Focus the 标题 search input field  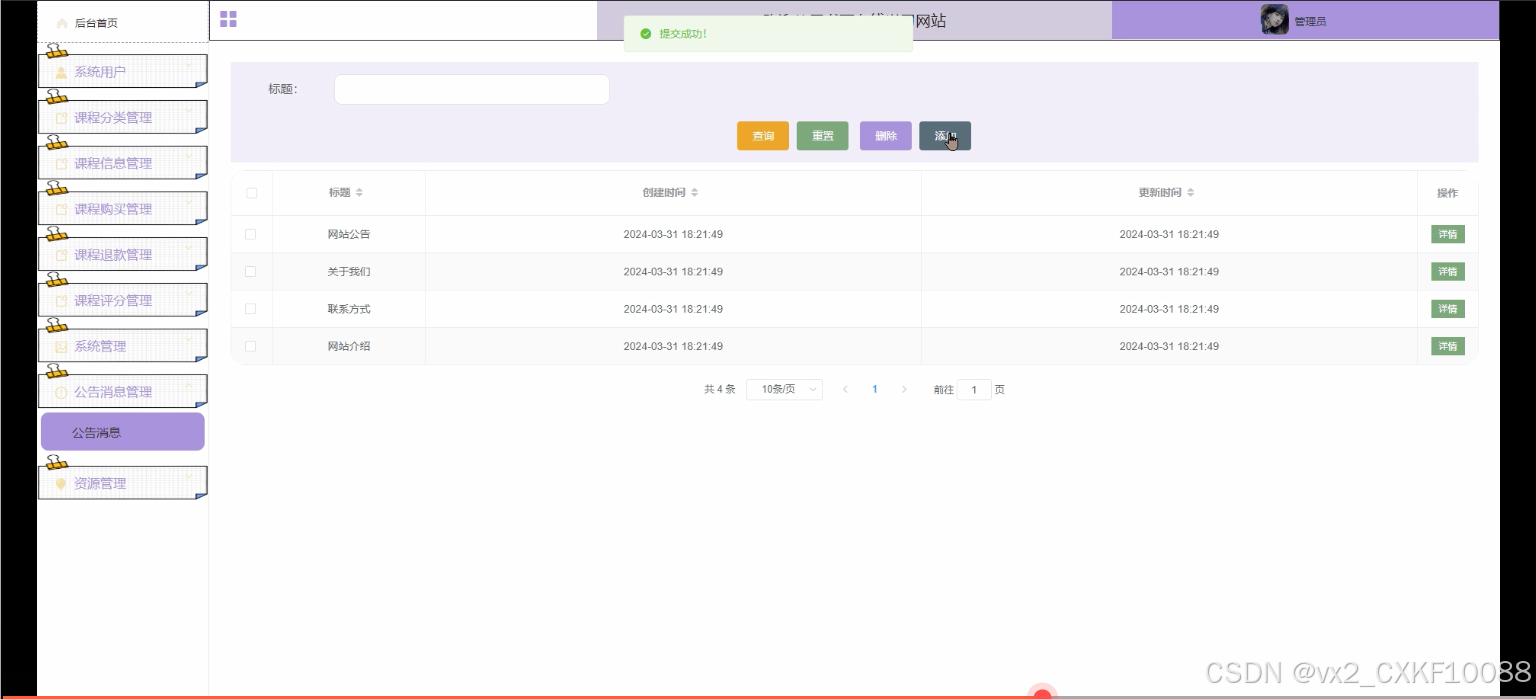(x=472, y=89)
